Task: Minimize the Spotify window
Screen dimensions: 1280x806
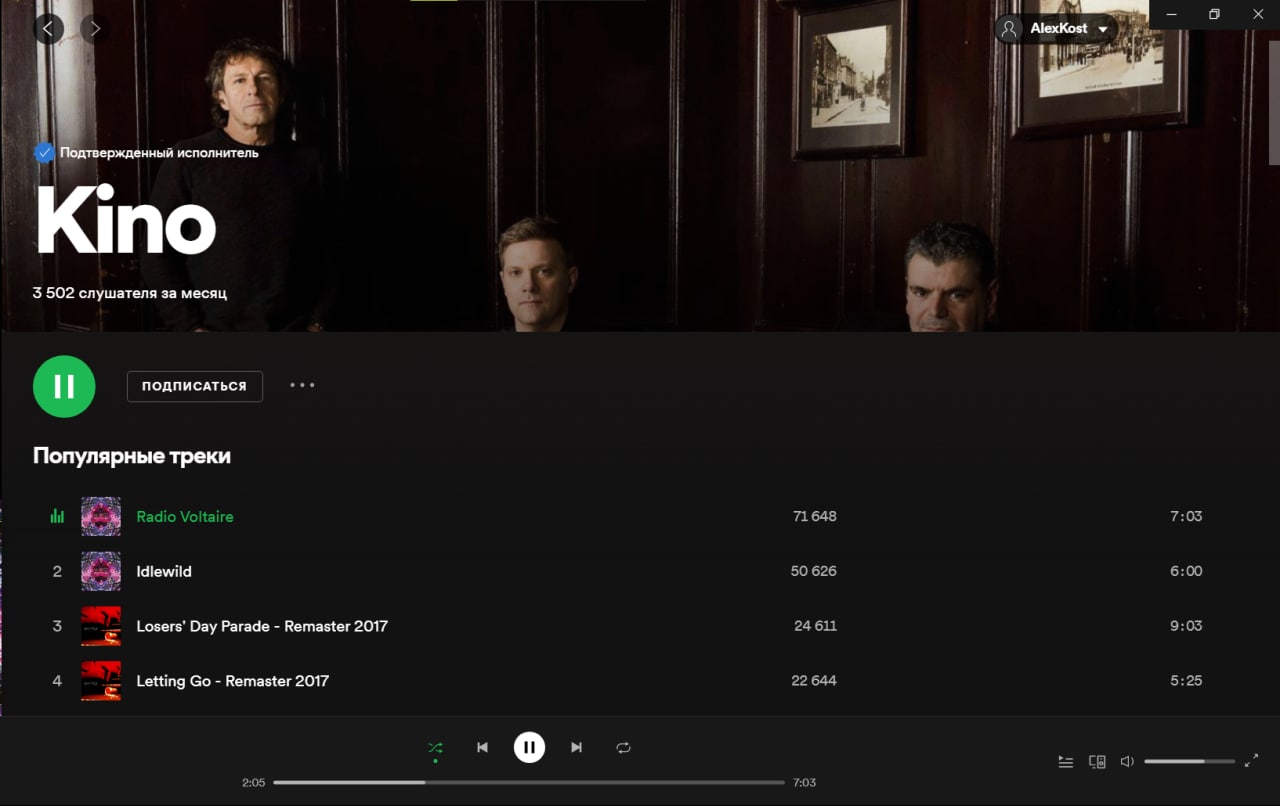Action: 1171,14
